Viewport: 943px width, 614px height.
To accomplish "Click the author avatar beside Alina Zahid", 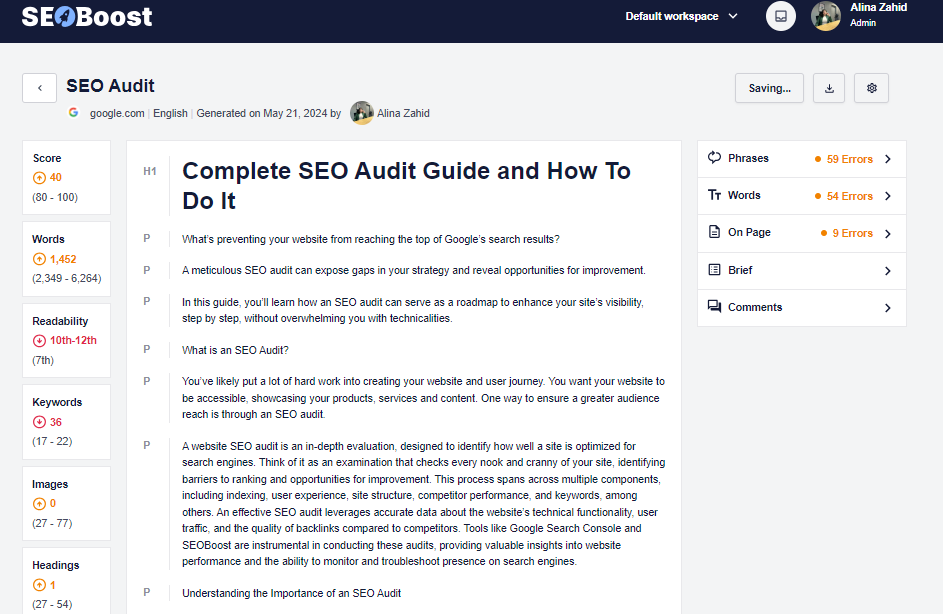I will pyautogui.click(x=362, y=113).
